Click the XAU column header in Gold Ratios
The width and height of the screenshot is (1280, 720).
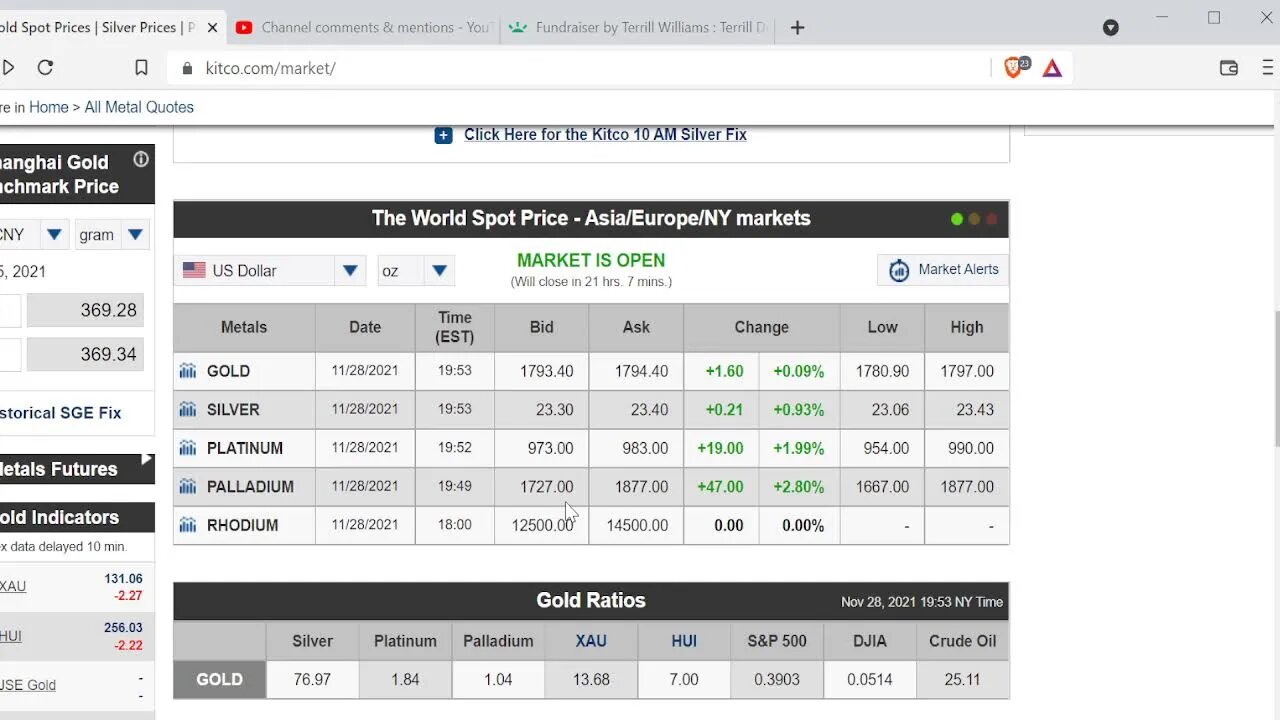click(x=591, y=641)
